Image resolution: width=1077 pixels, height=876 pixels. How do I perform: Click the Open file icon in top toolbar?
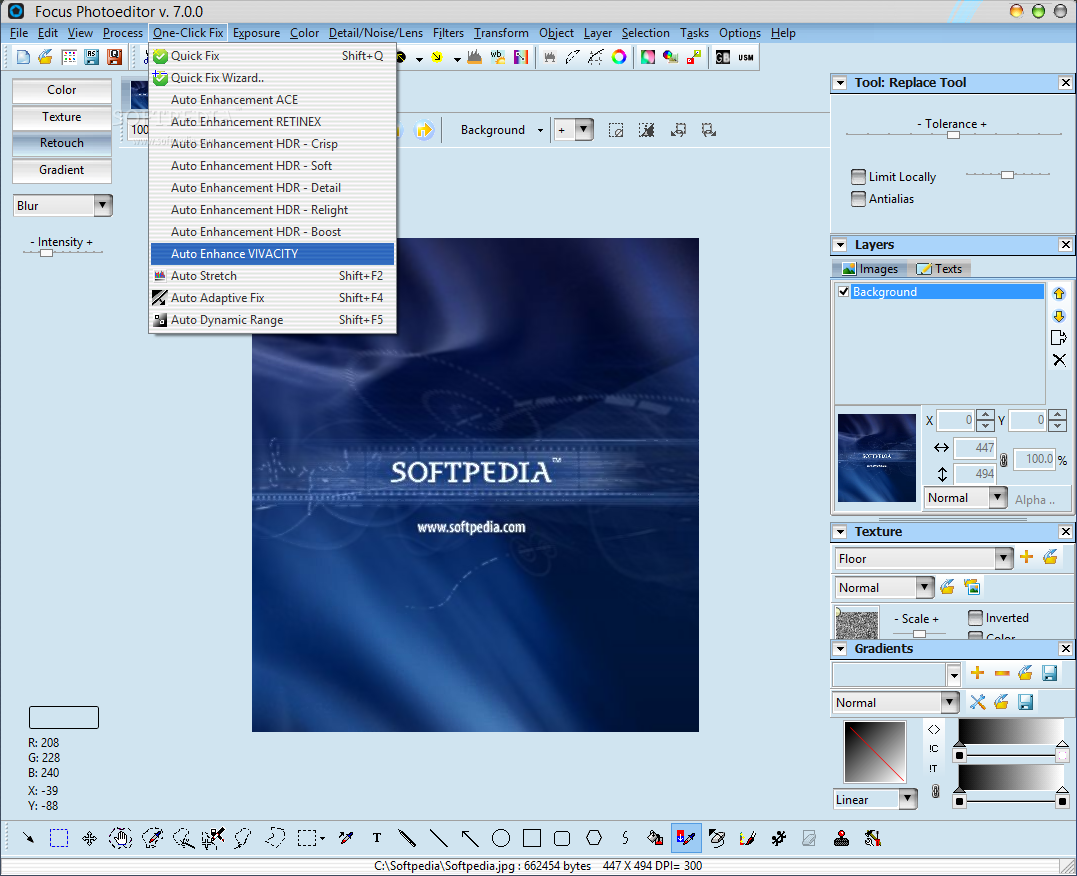coord(45,57)
